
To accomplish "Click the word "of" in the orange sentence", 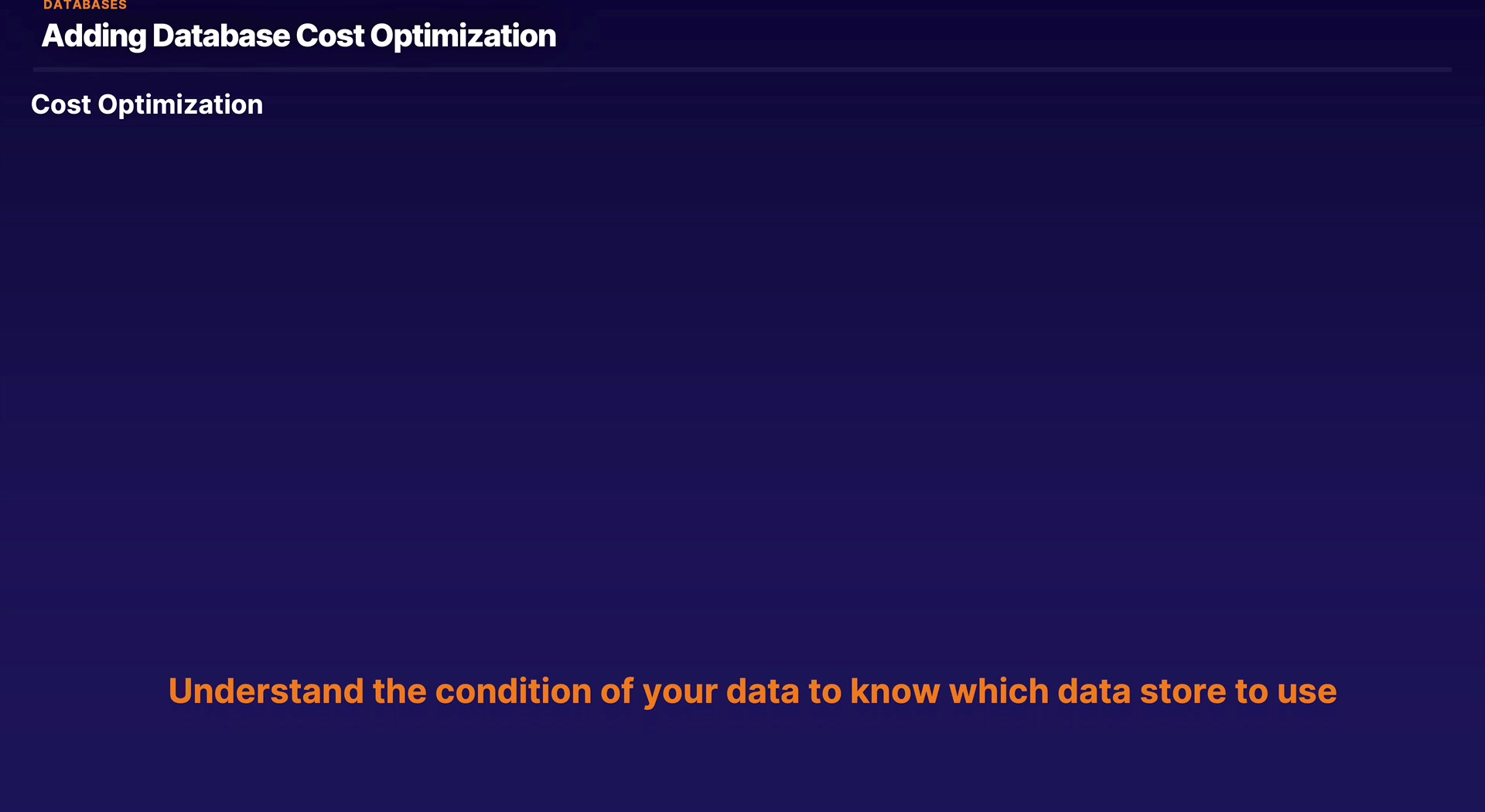I will pos(617,691).
